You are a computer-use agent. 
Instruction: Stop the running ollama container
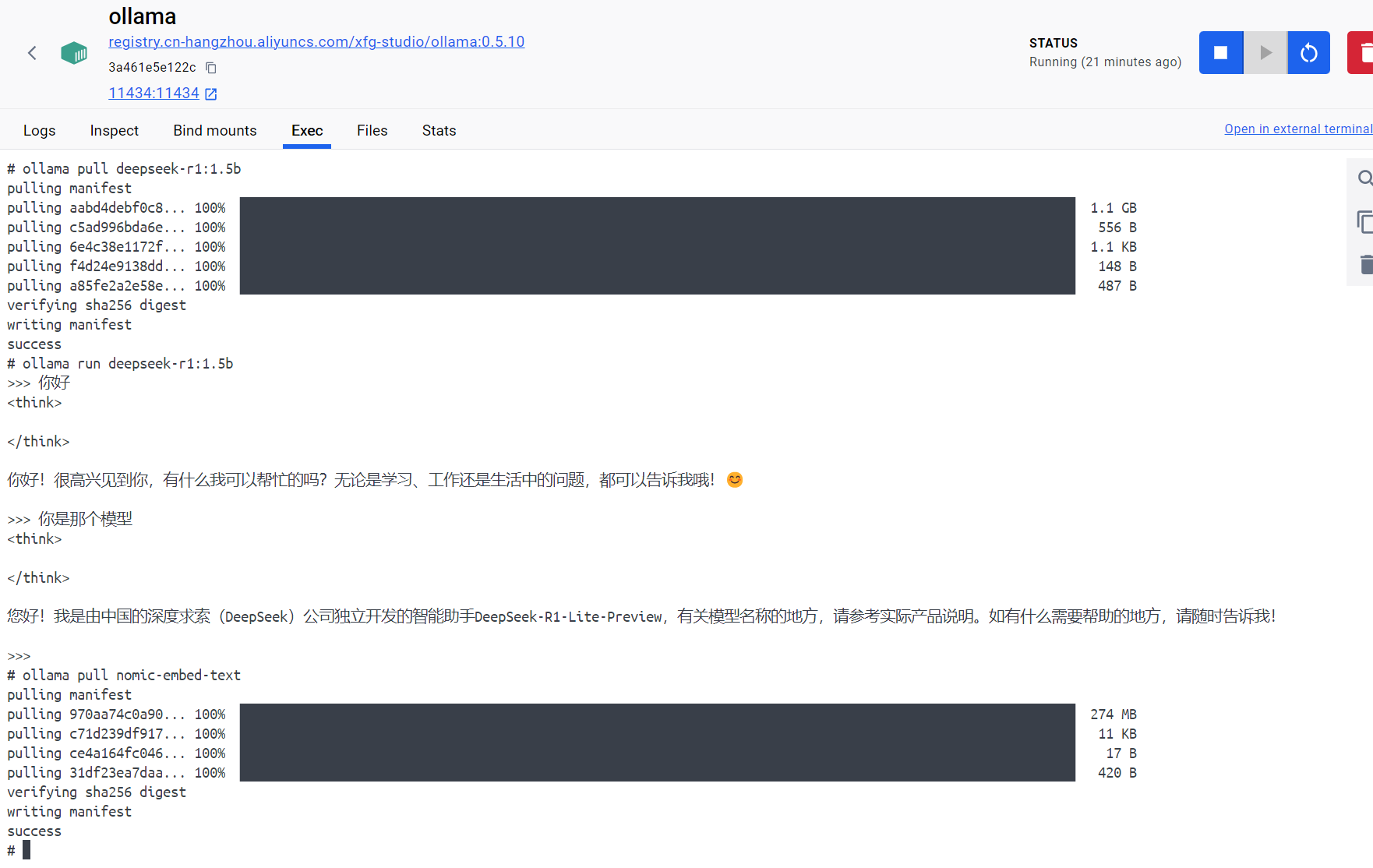[x=1220, y=53]
